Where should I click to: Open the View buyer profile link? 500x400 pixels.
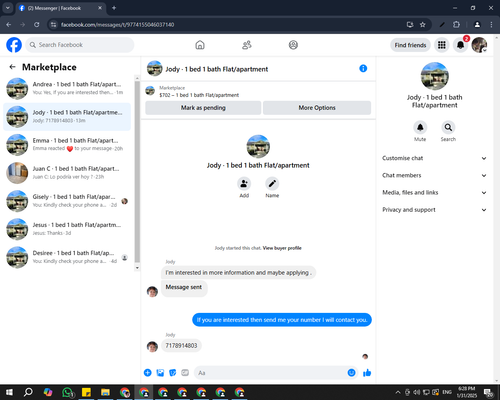pos(282,248)
